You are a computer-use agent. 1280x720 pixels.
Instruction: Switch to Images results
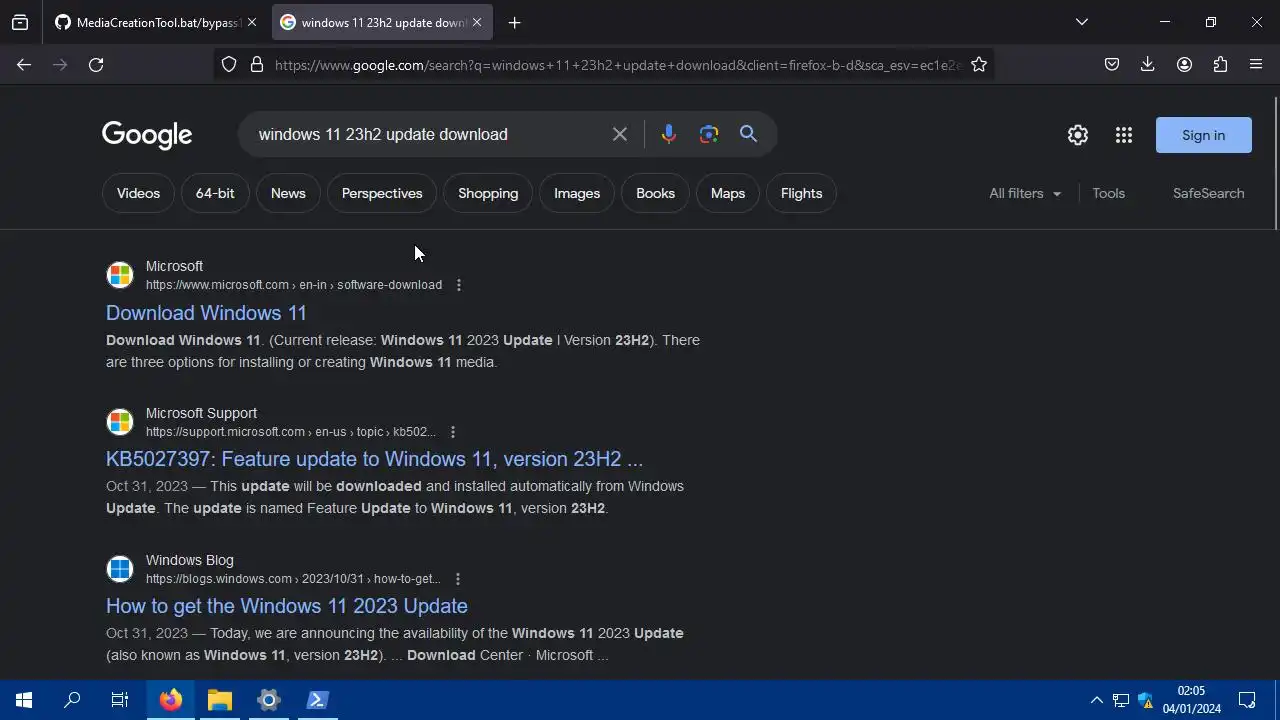(x=577, y=193)
